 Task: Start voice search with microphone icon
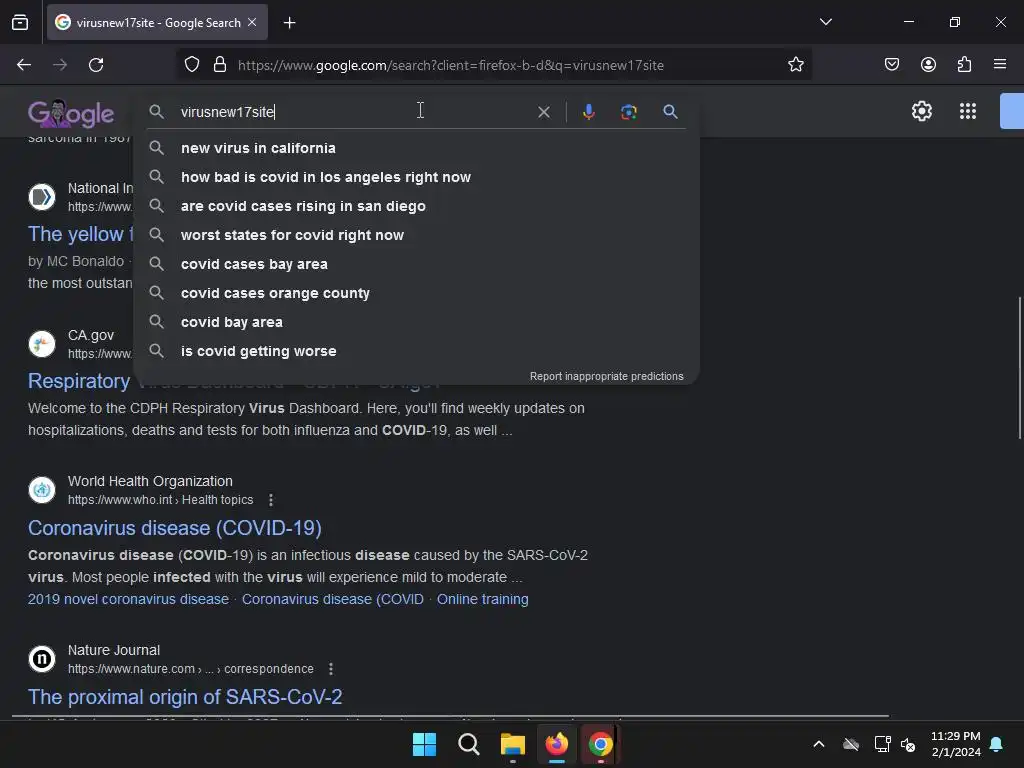coord(588,112)
